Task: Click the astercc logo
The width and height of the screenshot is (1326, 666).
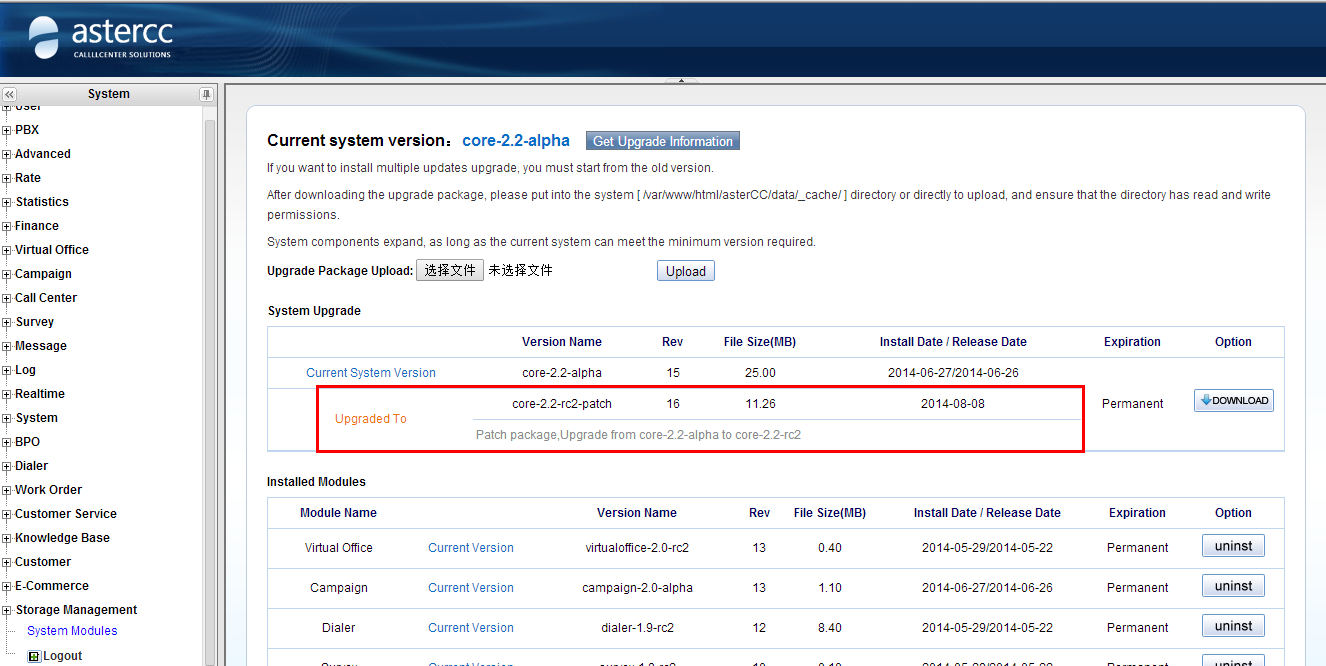Action: click(100, 38)
